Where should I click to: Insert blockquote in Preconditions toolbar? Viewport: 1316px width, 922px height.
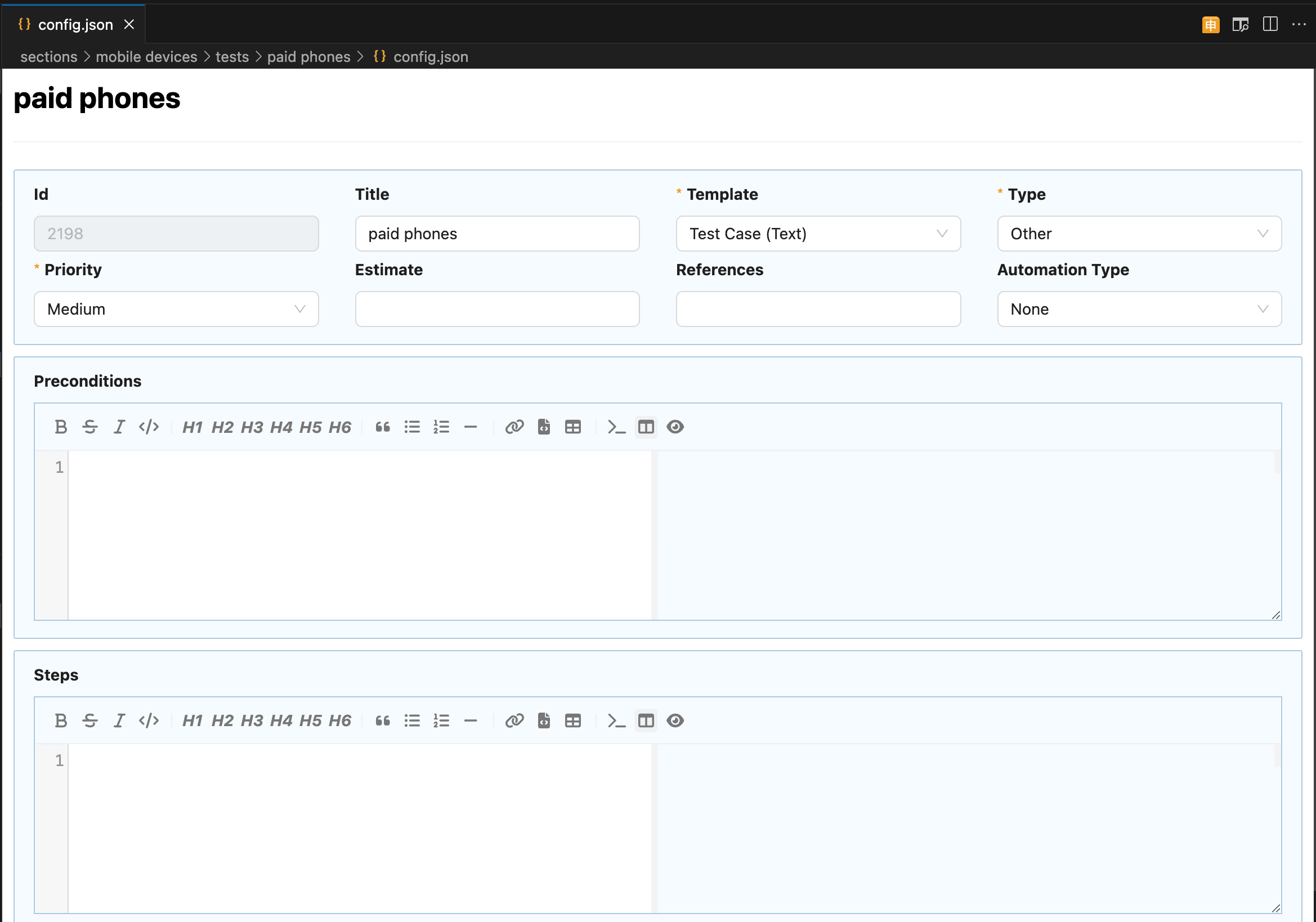[x=383, y=427]
